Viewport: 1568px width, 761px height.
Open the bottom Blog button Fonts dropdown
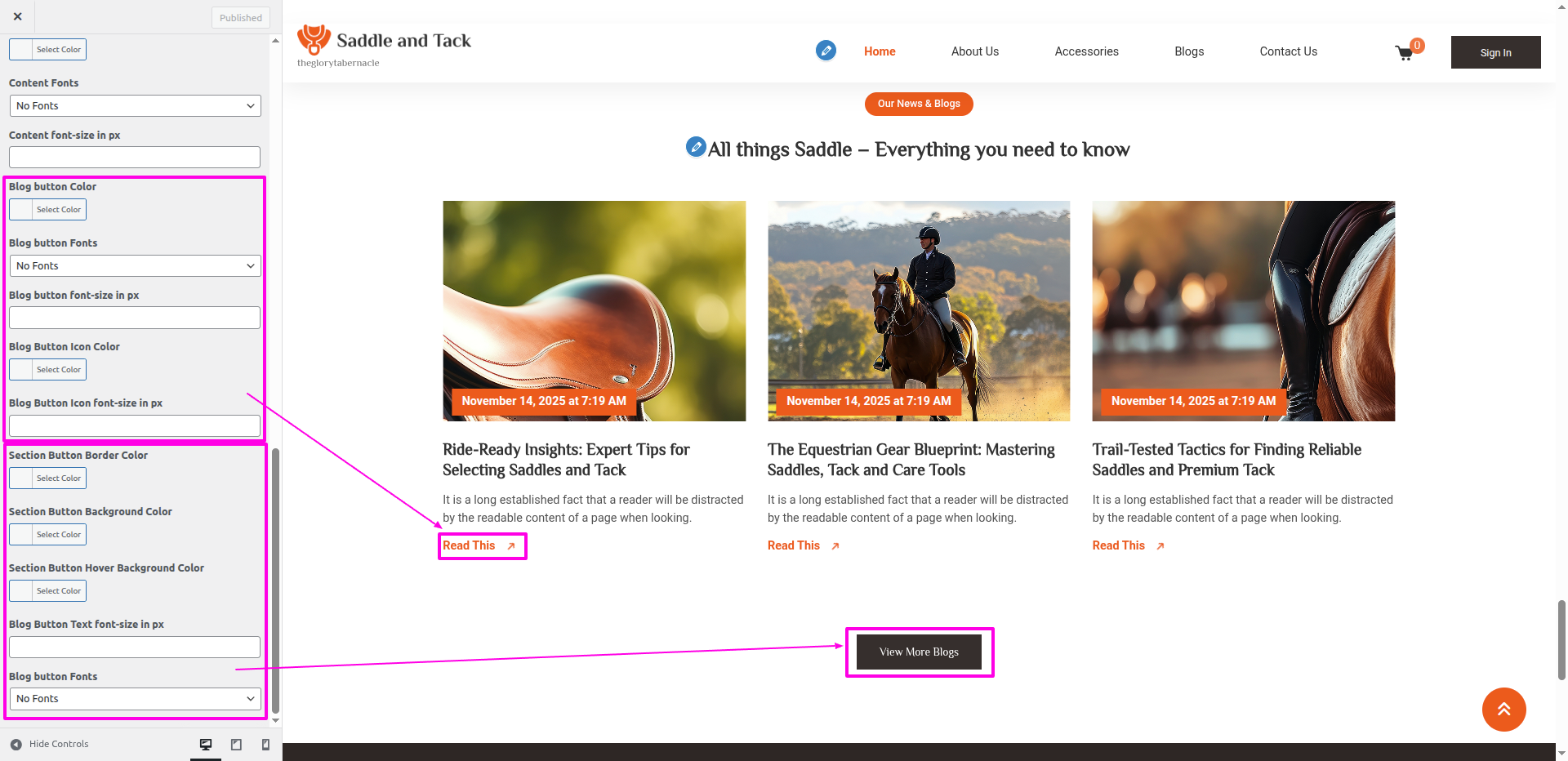135,699
